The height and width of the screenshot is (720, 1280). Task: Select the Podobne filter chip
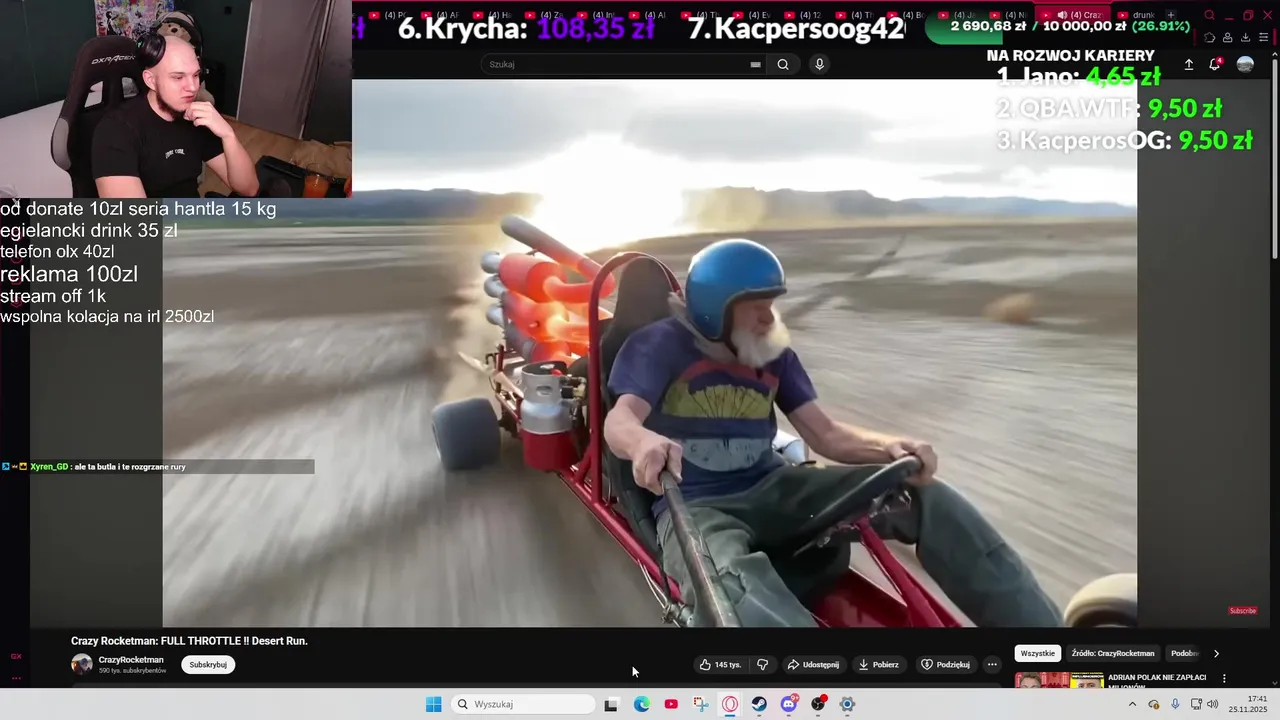click(1185, 653)
